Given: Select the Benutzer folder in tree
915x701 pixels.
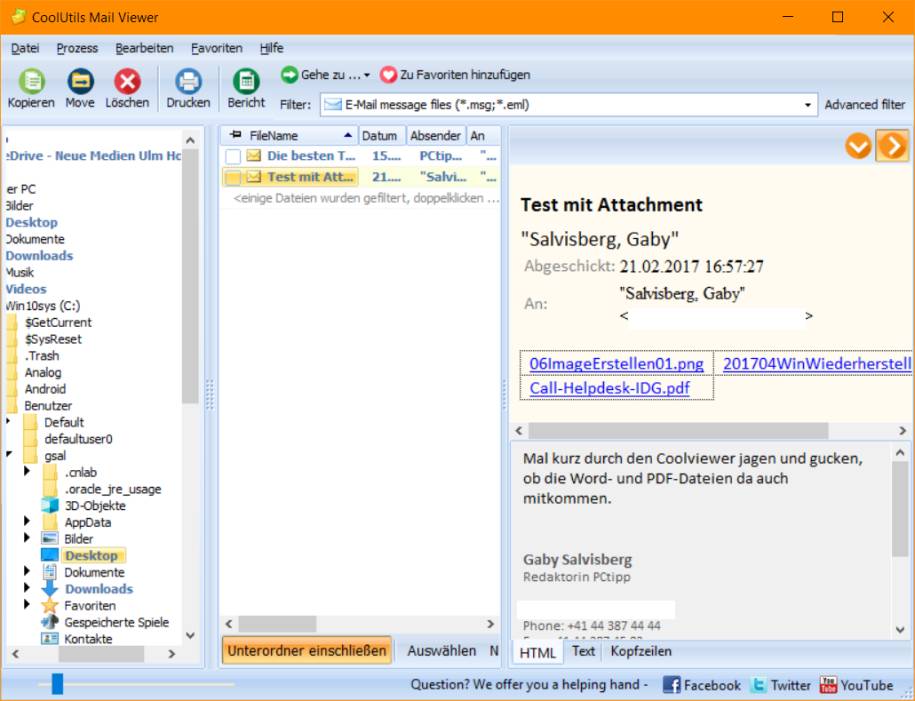Looking at the screenshot, I should coord(48,405).
